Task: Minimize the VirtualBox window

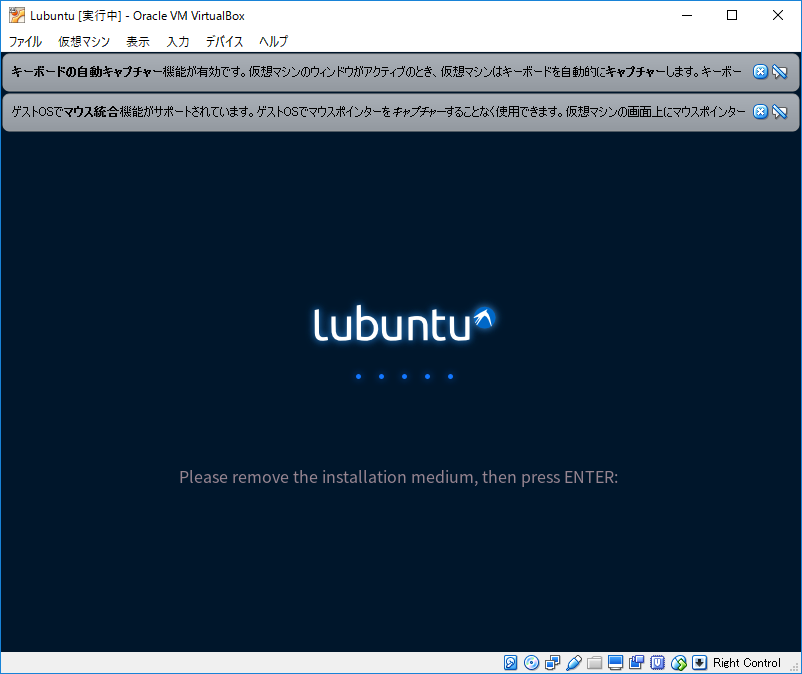Action: pos(687,15)
